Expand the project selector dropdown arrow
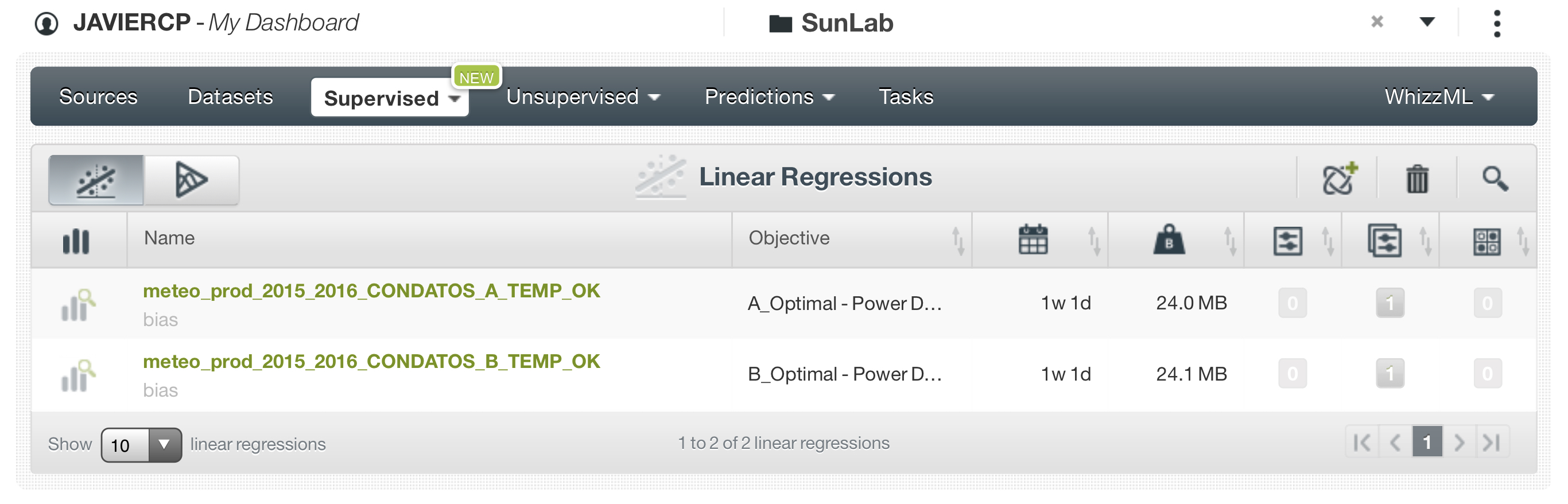 pyautogui.click(x=1427, y=22)
